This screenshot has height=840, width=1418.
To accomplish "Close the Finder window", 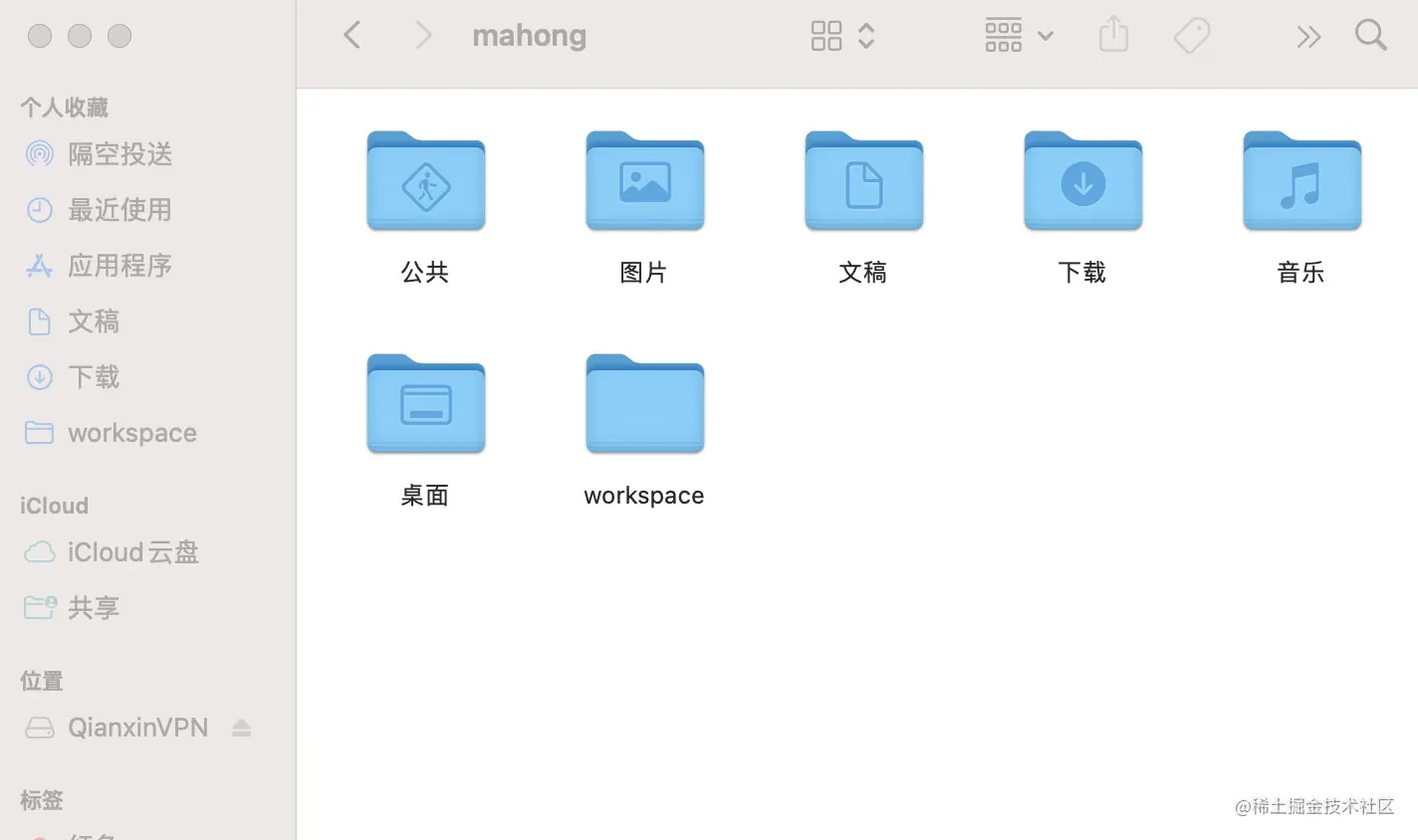I will pyautogui.click(x=40, y=36).
